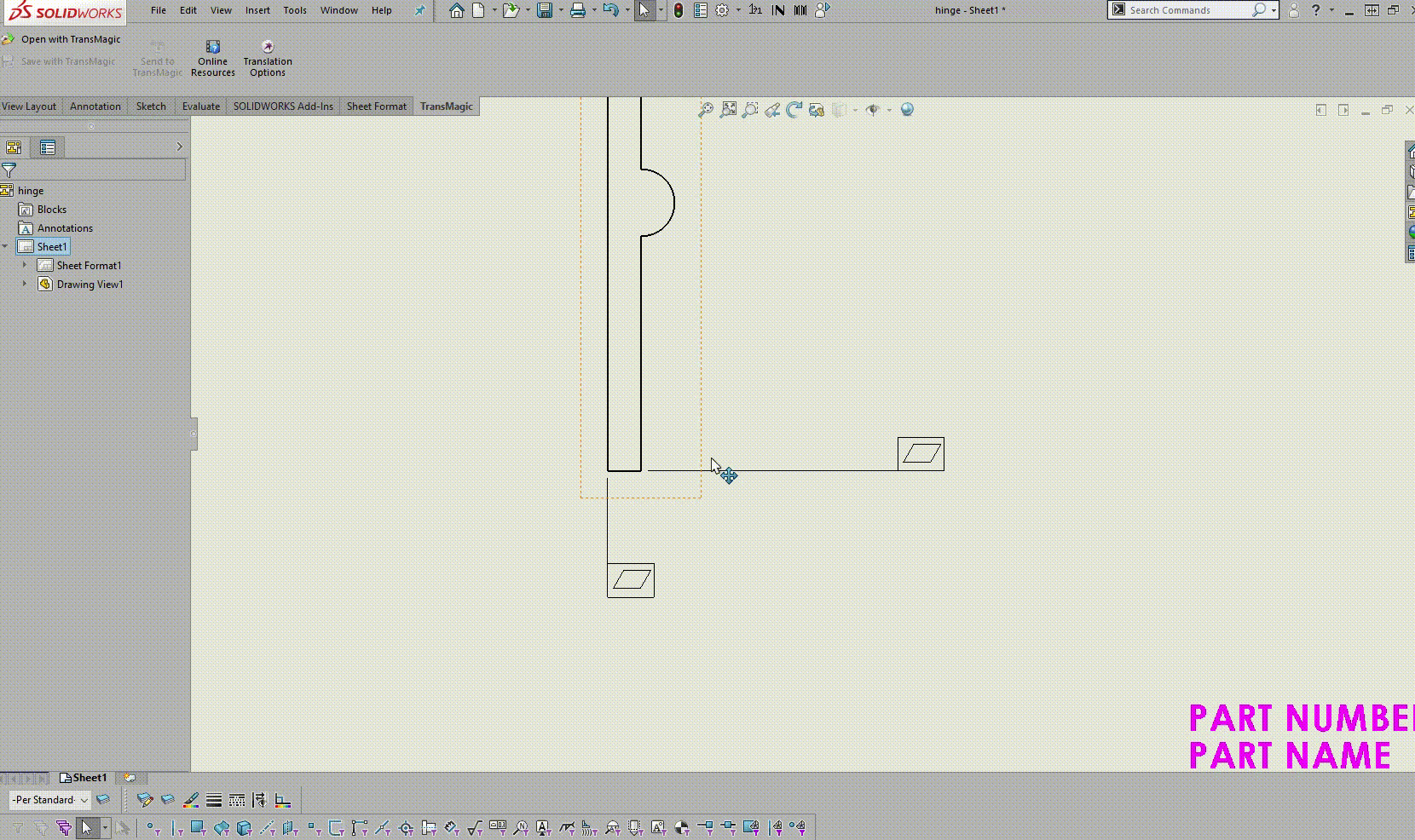Click the Line Color tool
This screenshot has width=1415, height=840.
tap(191, 800)
